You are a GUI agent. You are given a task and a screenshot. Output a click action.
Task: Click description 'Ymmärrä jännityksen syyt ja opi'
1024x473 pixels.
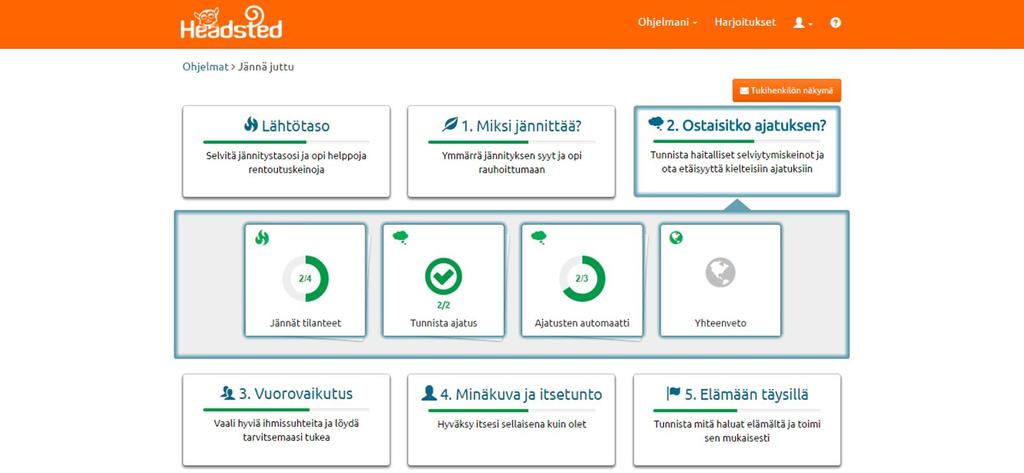pyautogui.click(x=511, y=156)
